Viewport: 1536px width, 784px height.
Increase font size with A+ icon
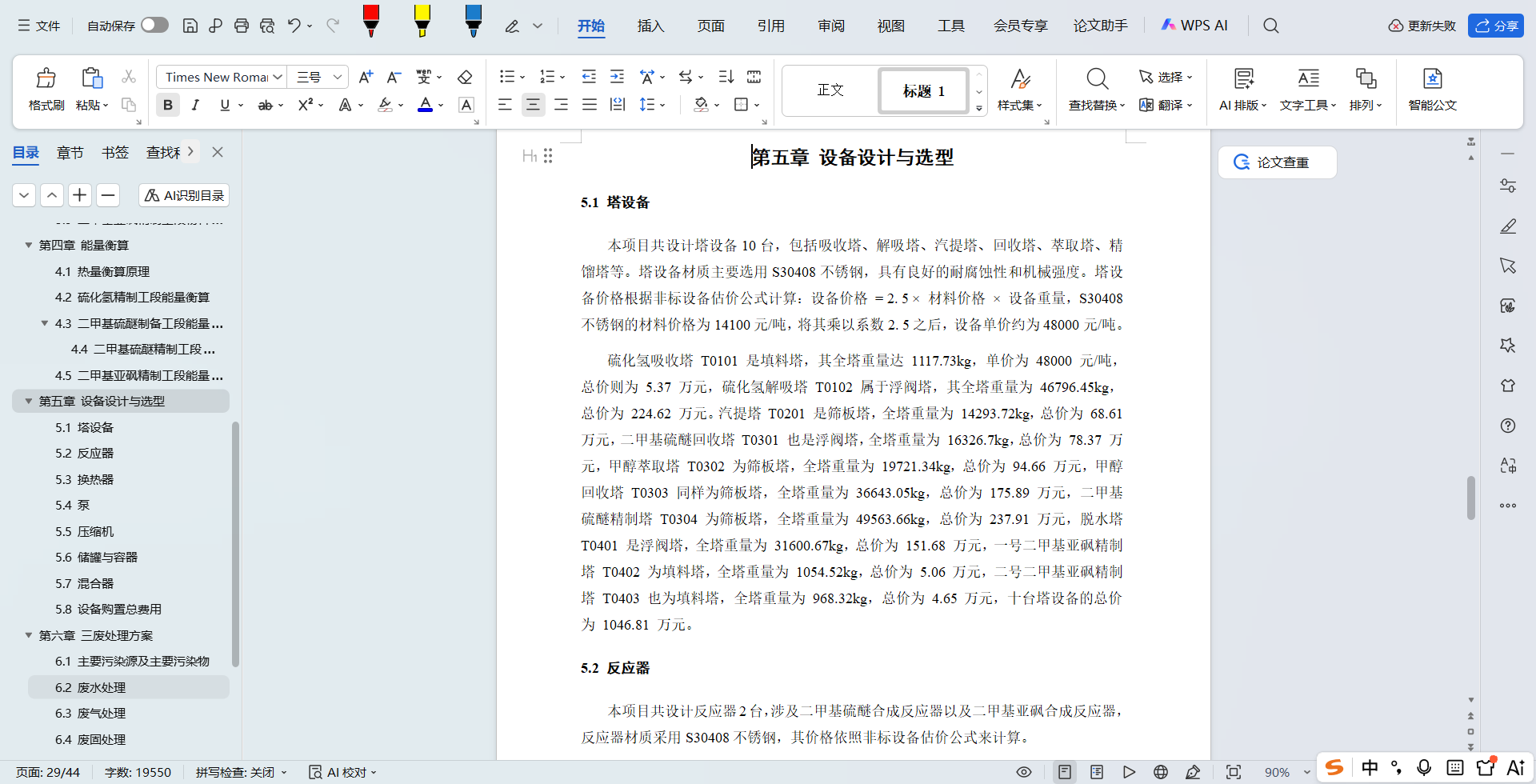366,77
